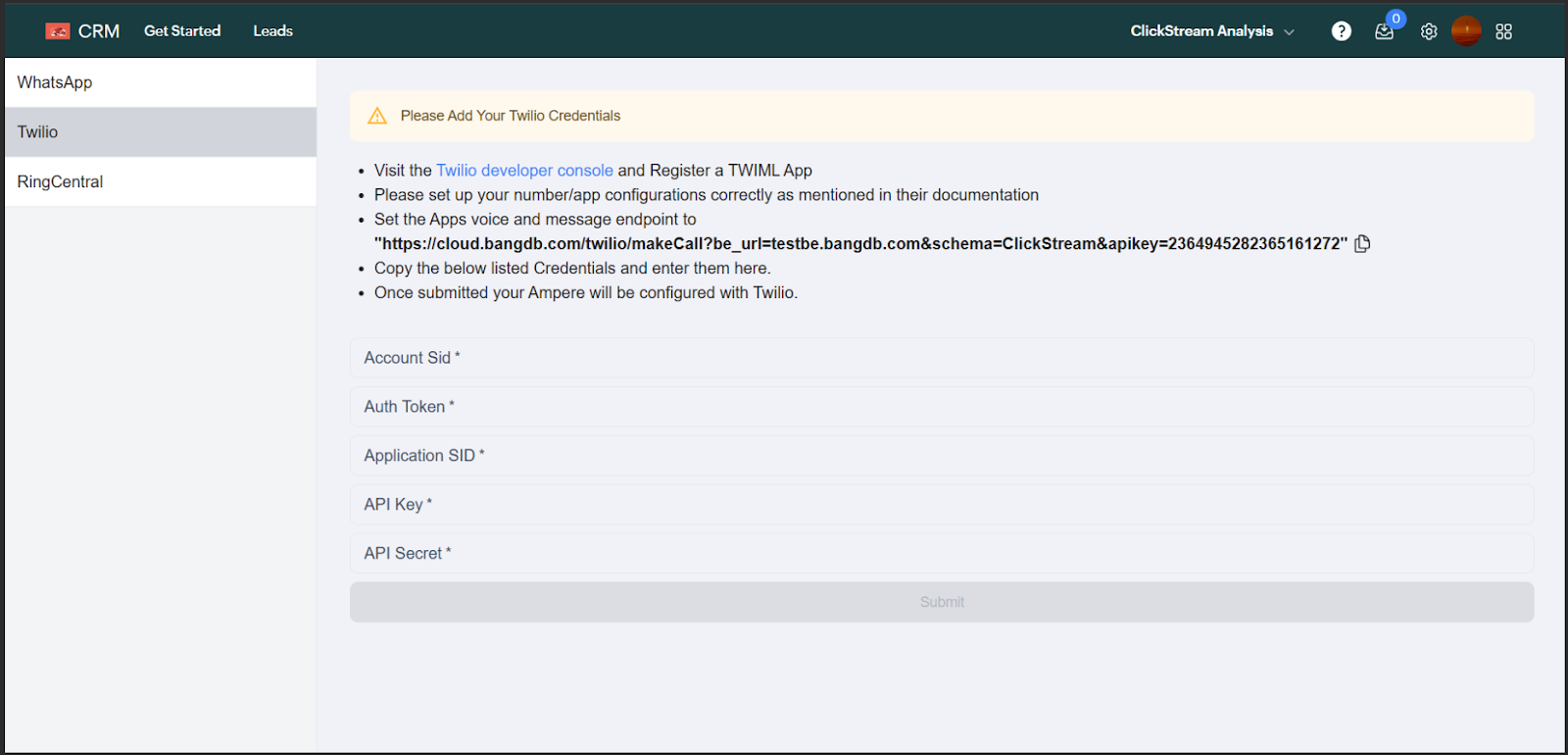Click the 'Please set up your number/app' line

tap(707, 195)
